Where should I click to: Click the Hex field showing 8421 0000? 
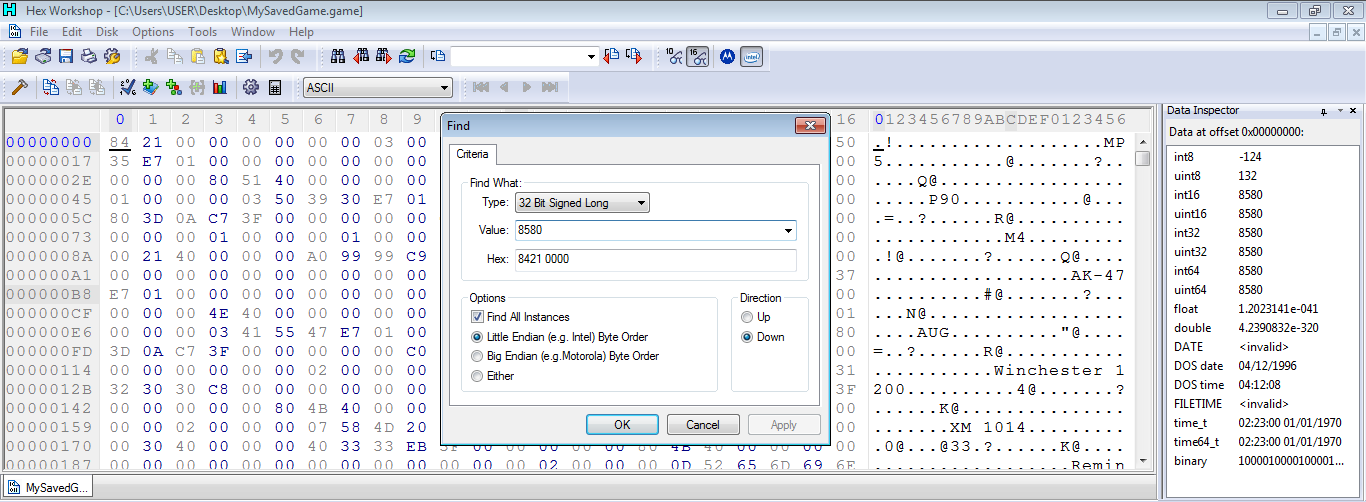pyautogui.click(x=655, y=260)
